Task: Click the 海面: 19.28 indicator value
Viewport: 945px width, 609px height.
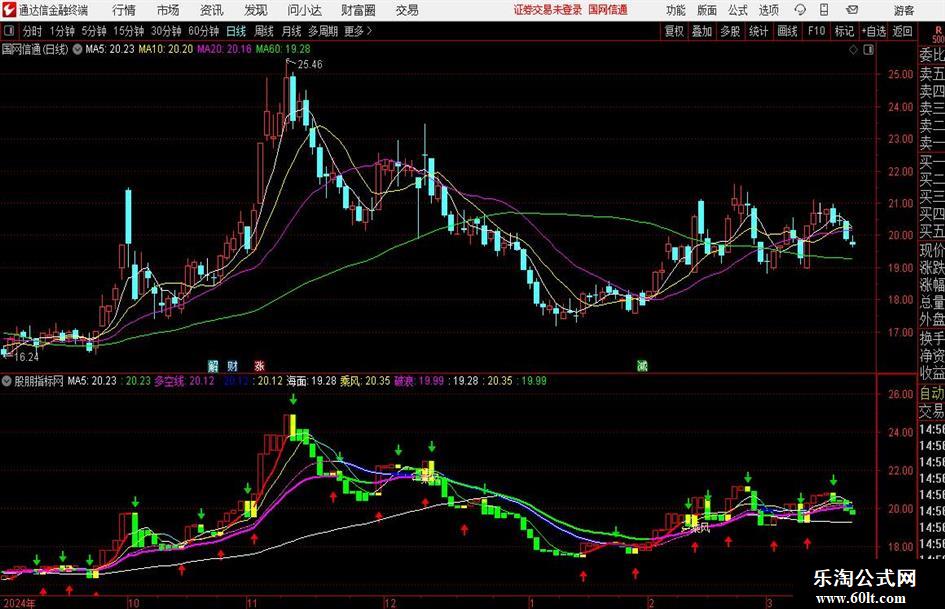Action: click(311, 381)
